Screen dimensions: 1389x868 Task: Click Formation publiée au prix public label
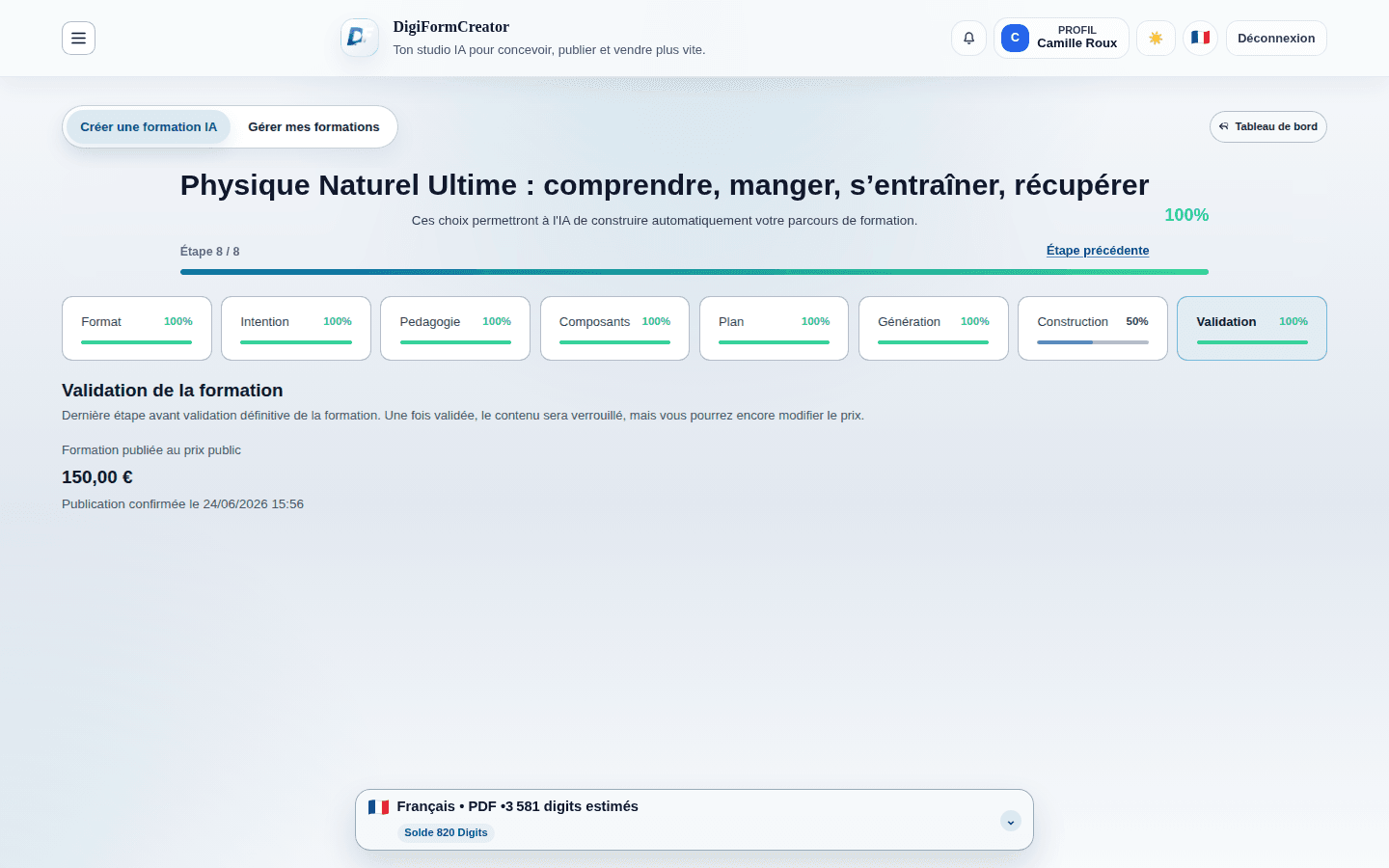click(151, 450)
